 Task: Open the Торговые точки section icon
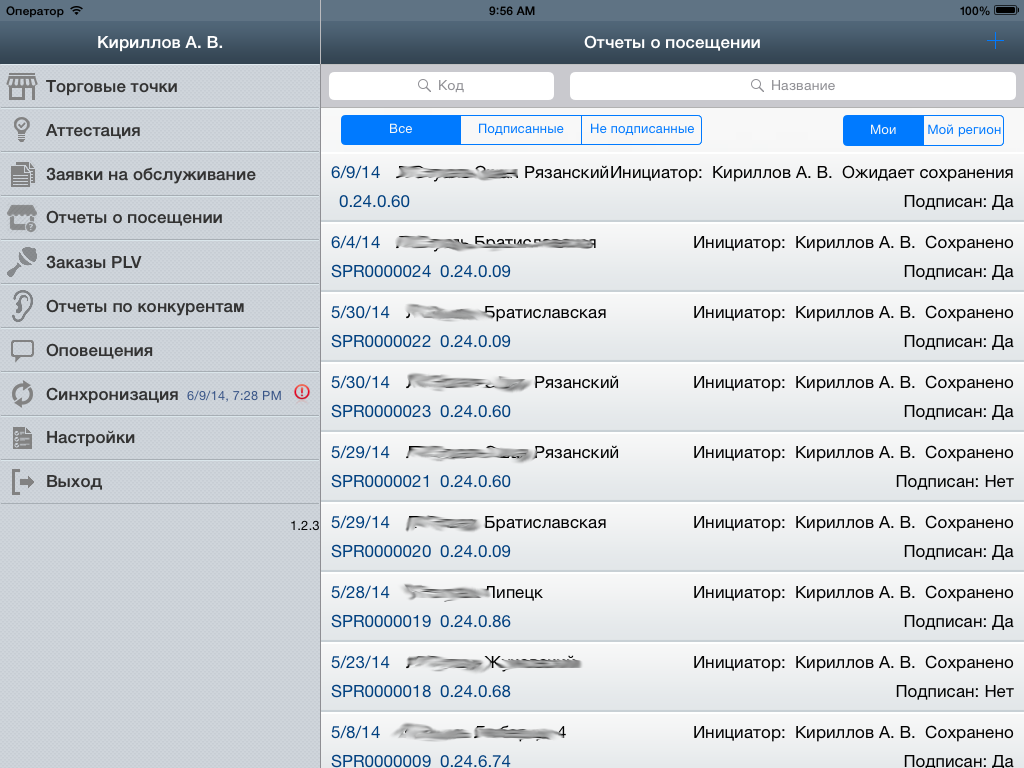[22, 86]
